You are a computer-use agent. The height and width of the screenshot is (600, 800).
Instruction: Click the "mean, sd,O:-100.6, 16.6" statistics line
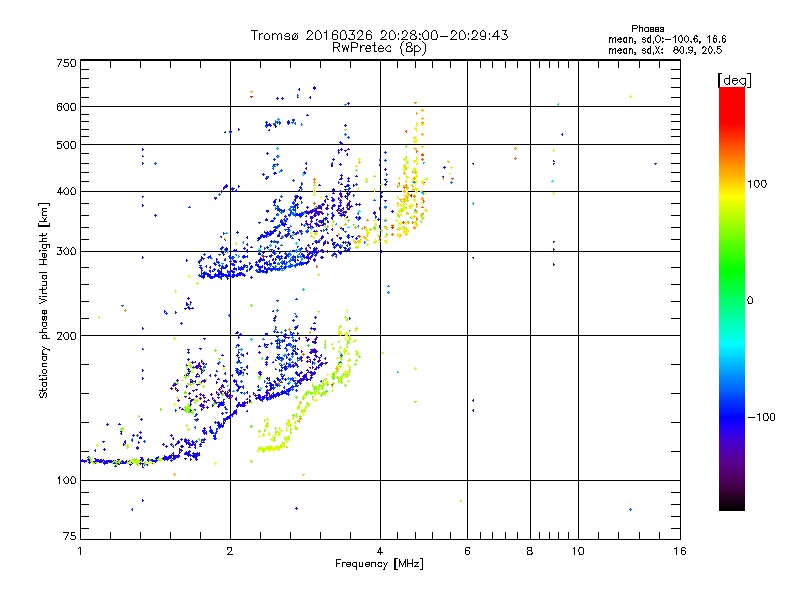click(x=667, y=39)
